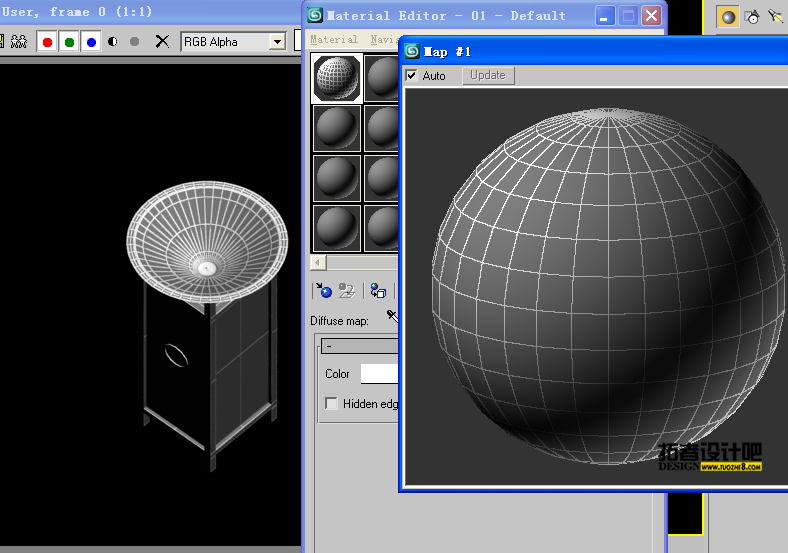Click the Material Editor title bar icon
This screenshot has height=553, width=788.
tap(315, 15)
